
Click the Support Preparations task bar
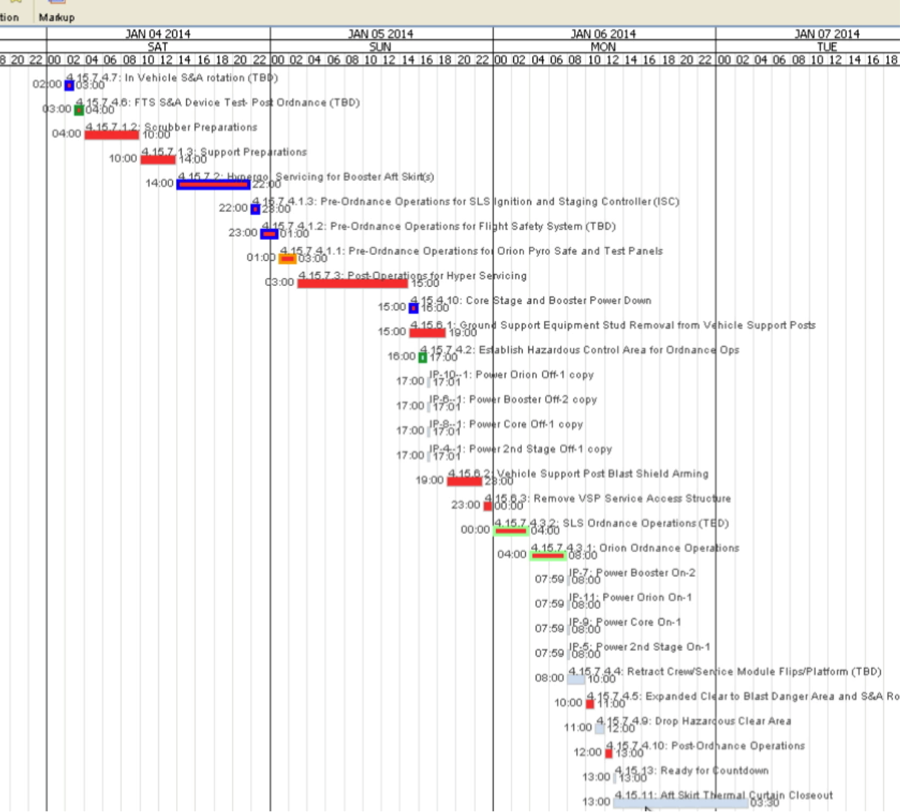coord(157,159)
